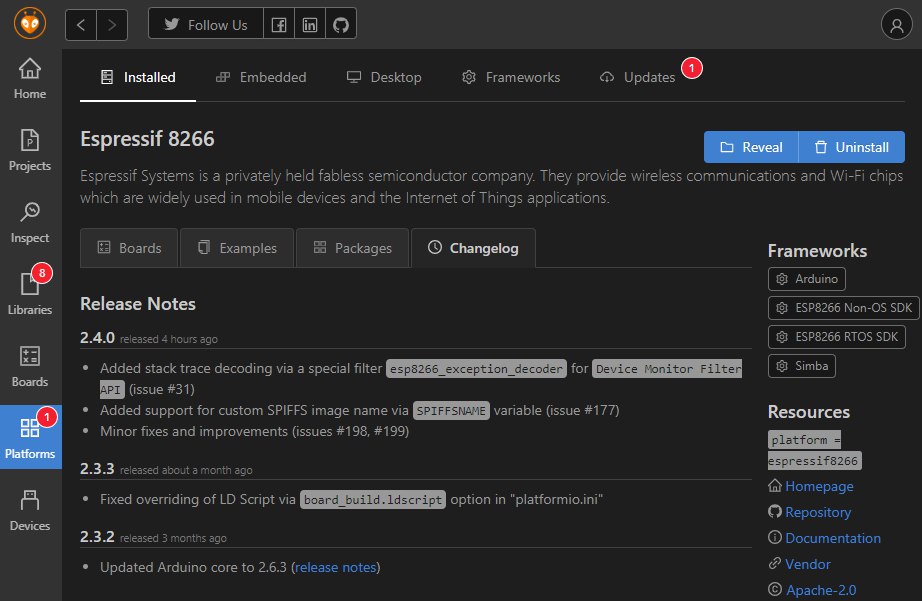This screenshot has height=601, width=922.
Task: Click the Twitter Follow Us button
Action: (206, 24)
